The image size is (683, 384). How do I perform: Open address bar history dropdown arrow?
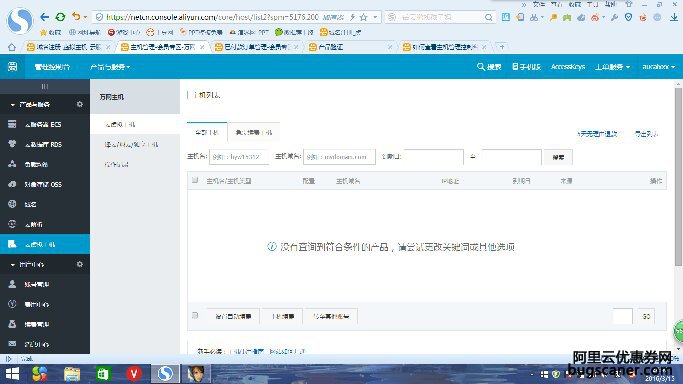375,17
